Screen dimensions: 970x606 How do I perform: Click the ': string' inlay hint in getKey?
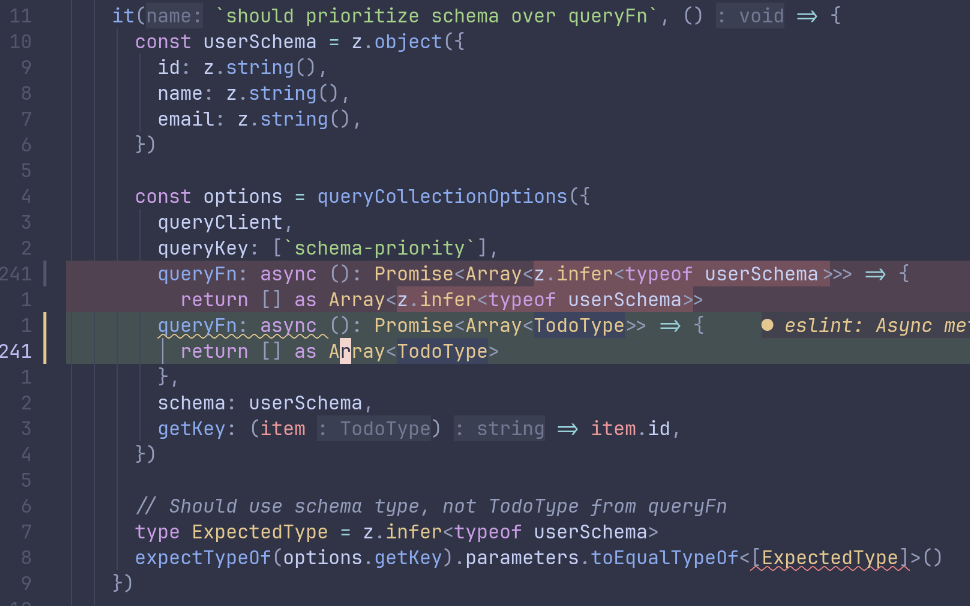tap(499, 429)
